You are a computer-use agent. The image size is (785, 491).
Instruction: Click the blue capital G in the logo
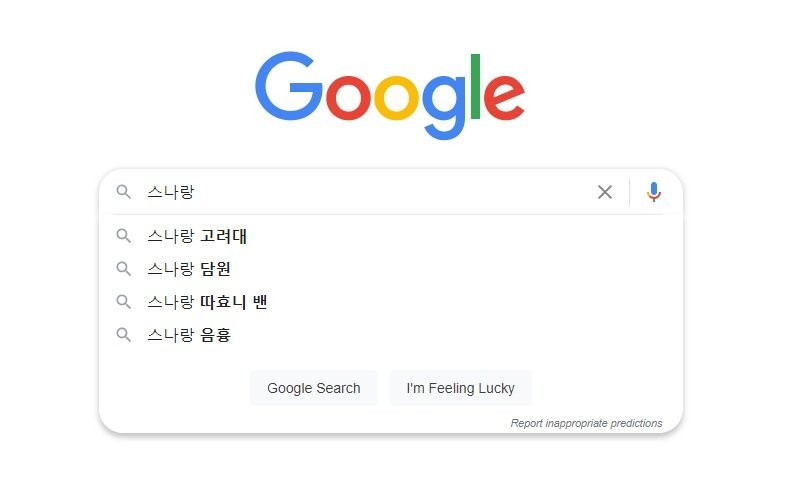[x=289, y=86]
